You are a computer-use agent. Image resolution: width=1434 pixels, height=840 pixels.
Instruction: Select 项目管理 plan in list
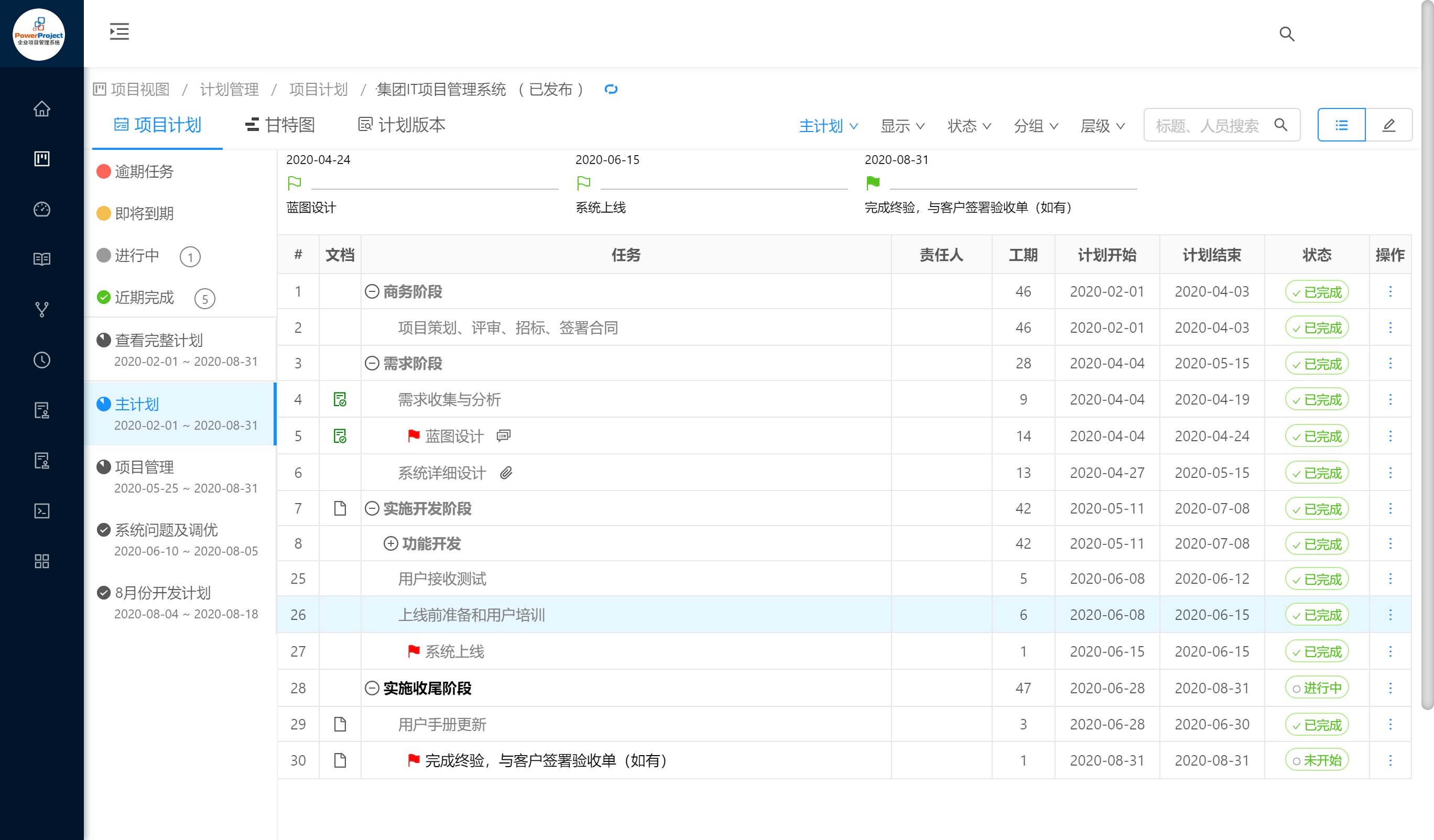click(180, 476)
